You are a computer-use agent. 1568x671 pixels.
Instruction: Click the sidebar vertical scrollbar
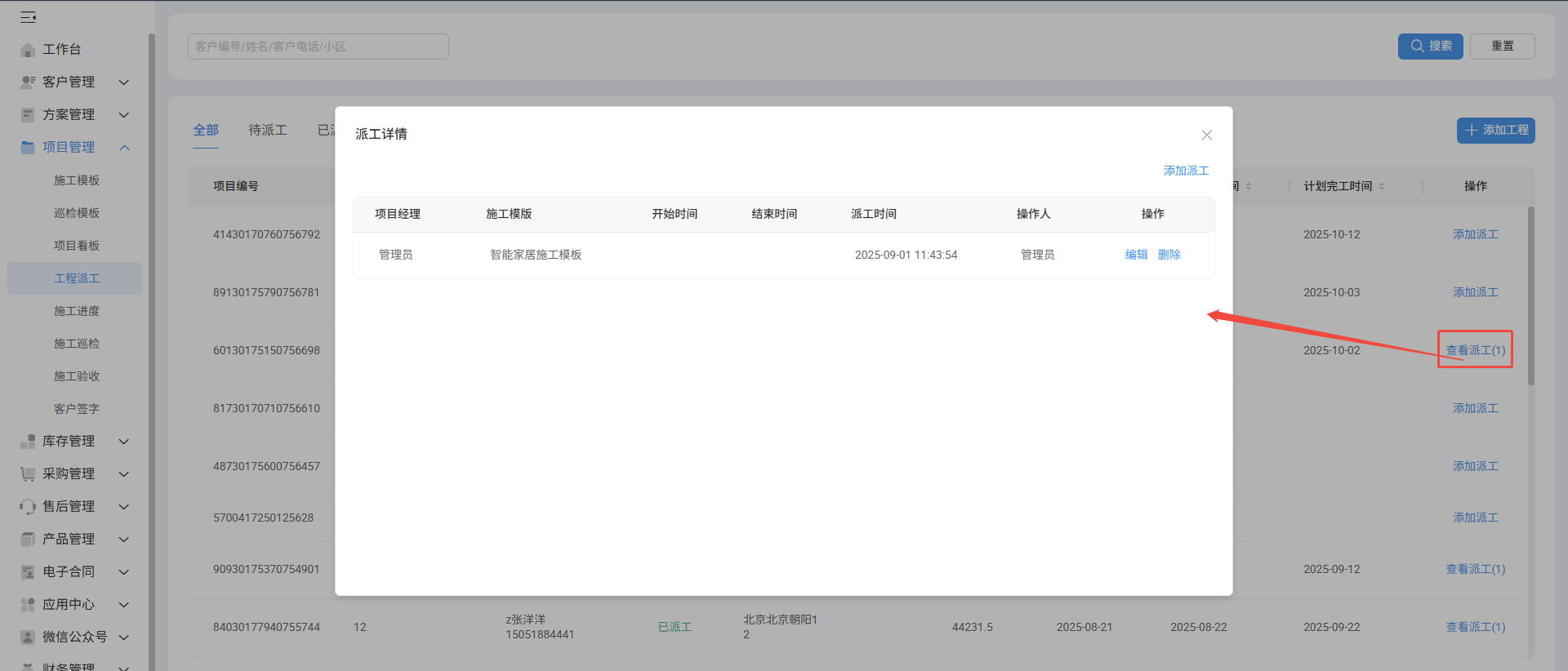(151, 351)
